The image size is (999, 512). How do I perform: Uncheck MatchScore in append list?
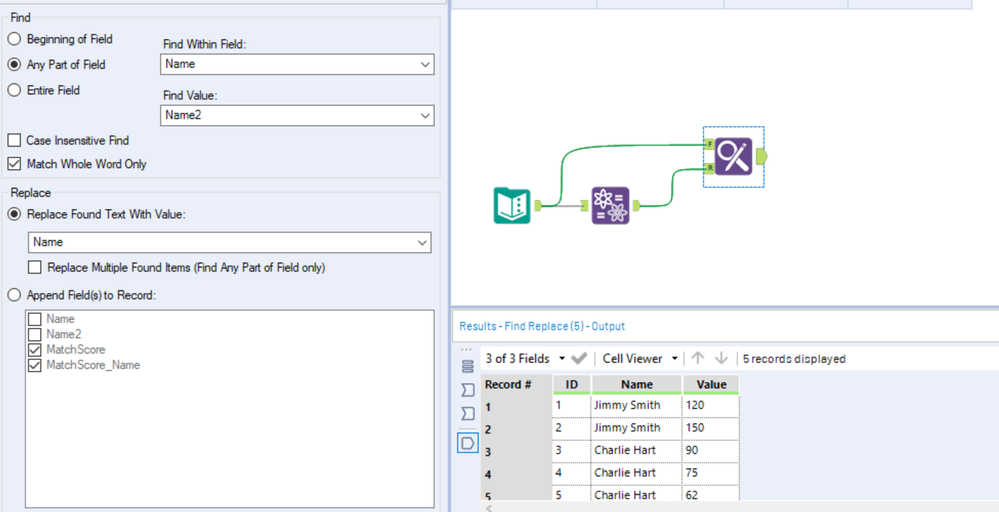[x=34, y=350]
